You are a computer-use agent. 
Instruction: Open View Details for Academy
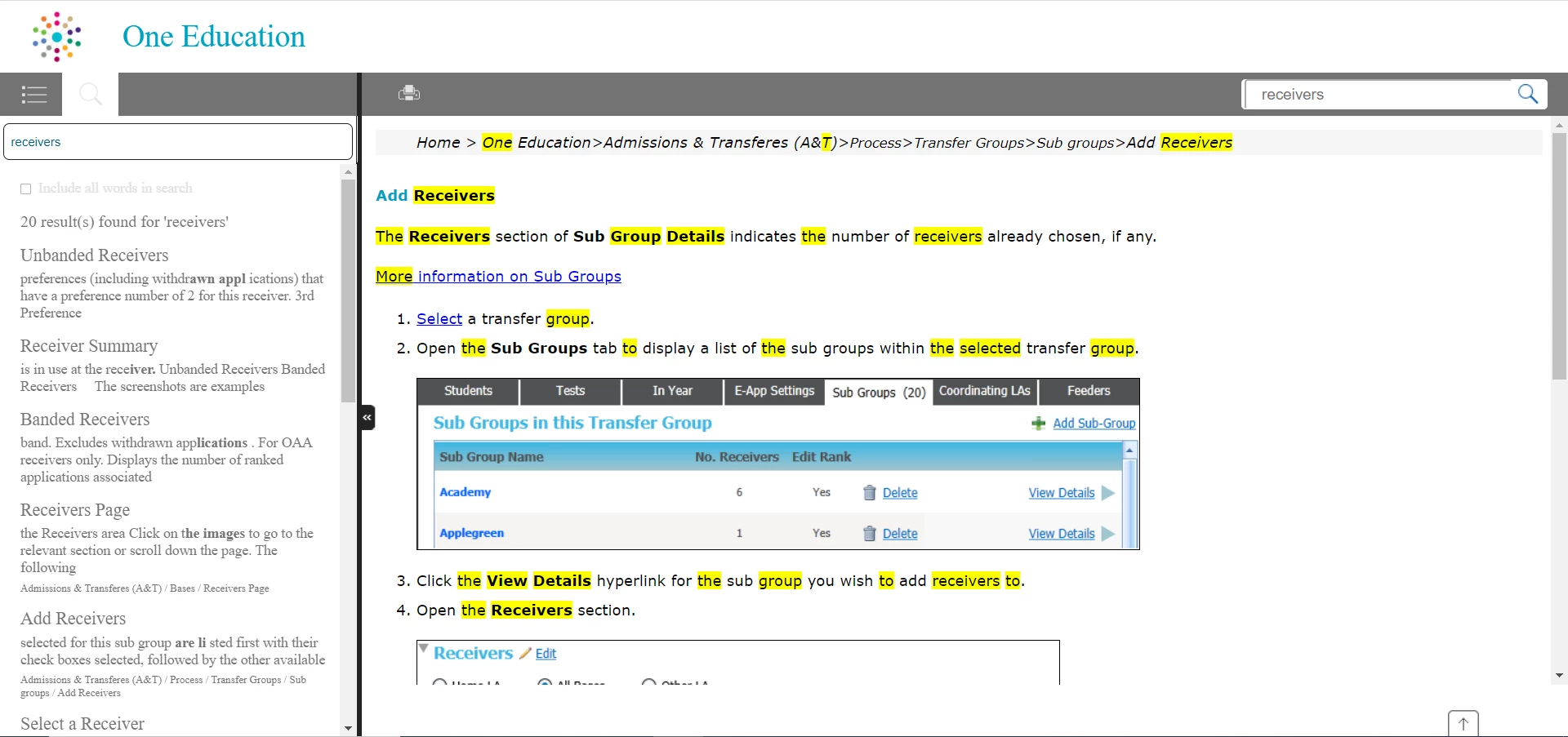click(x=1062, y=493)
